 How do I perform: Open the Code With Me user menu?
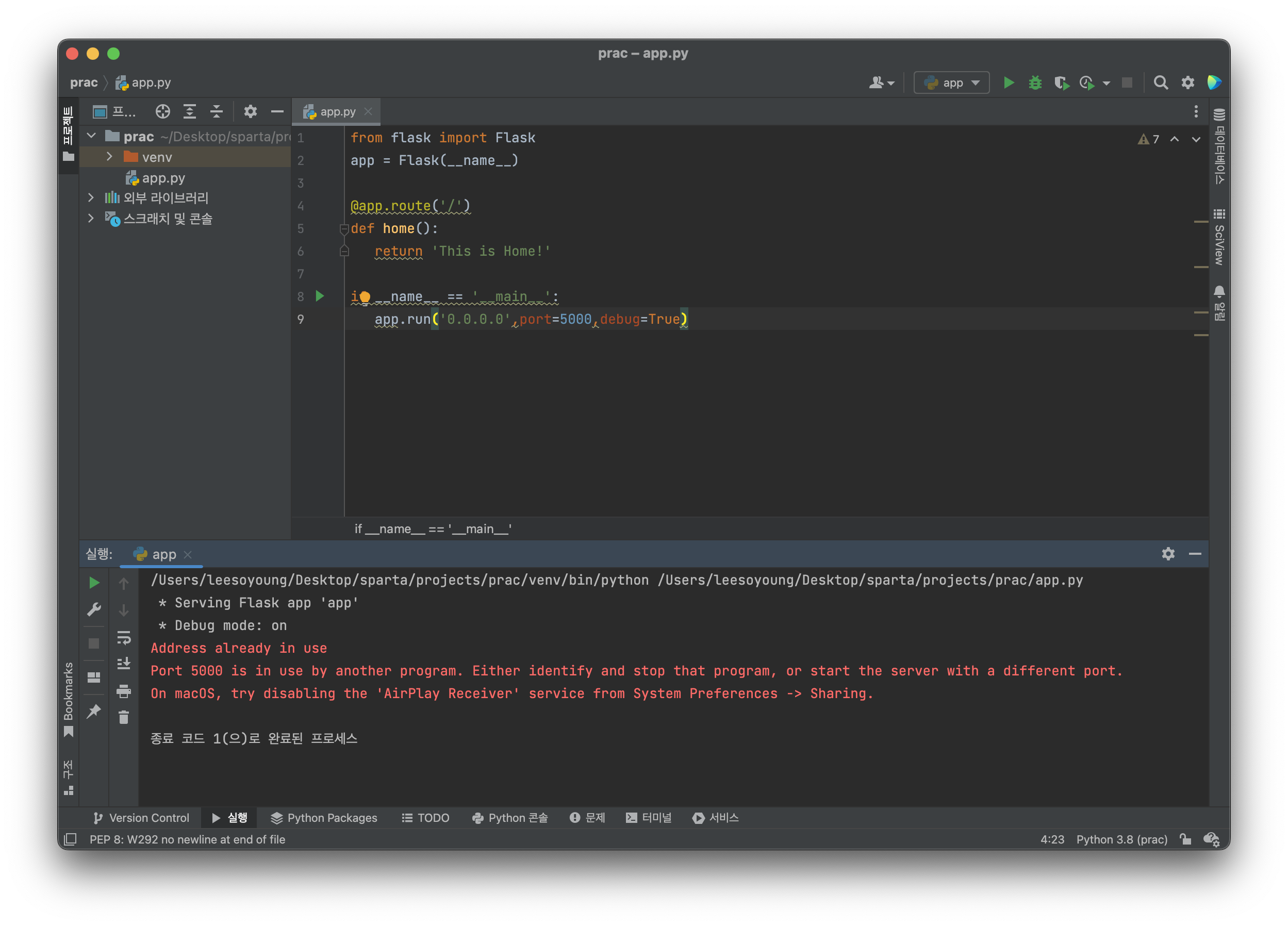[x=881, y=83]
